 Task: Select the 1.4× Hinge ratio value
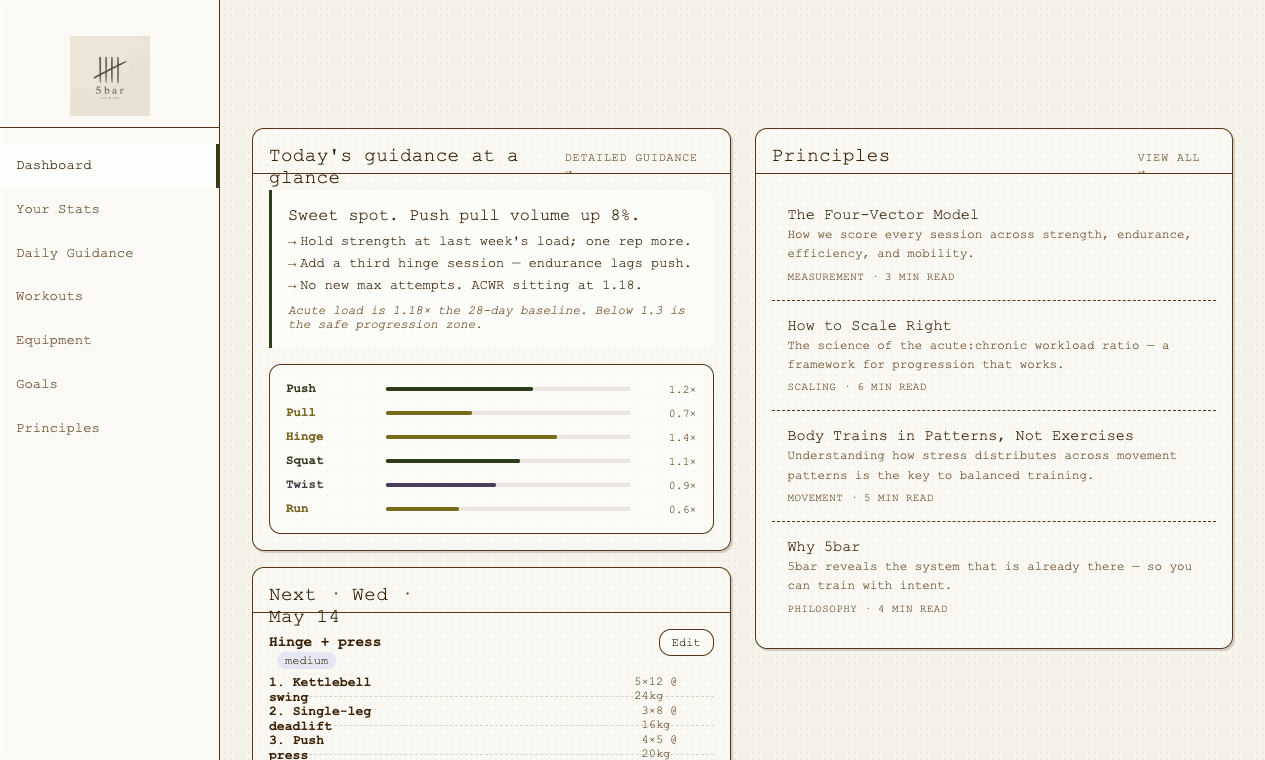point(682,438)
